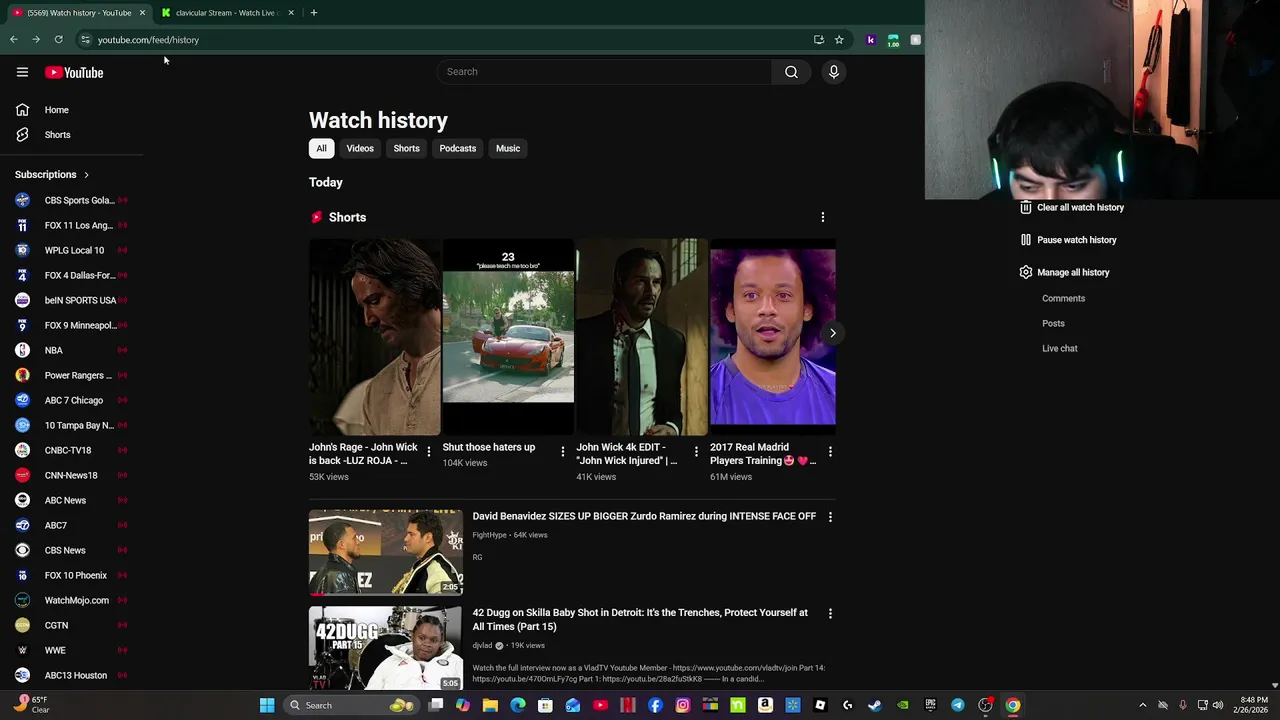Open the Kick extension icon
This screenshot has height=720, width=1280.
871,40
